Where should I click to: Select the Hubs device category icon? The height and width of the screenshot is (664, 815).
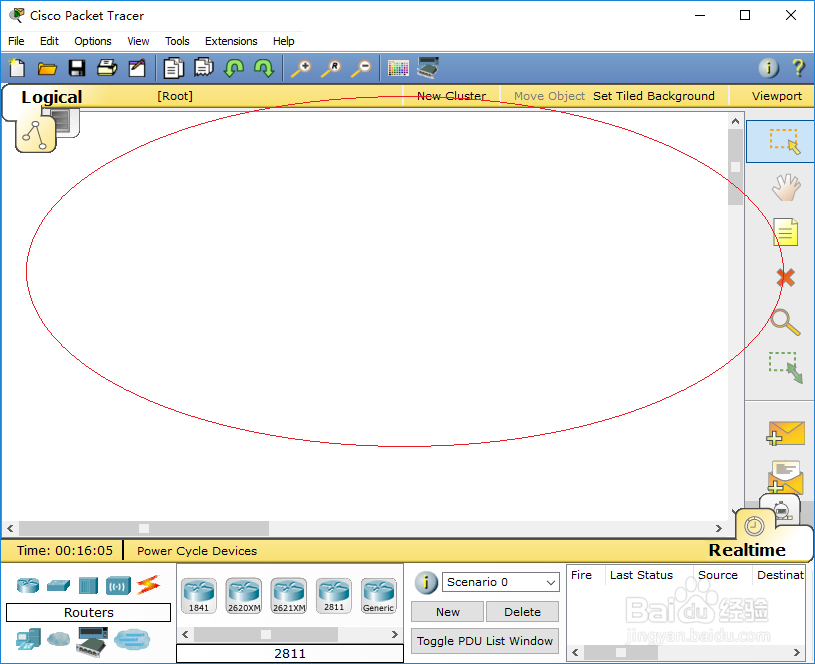tap(88, 585)
